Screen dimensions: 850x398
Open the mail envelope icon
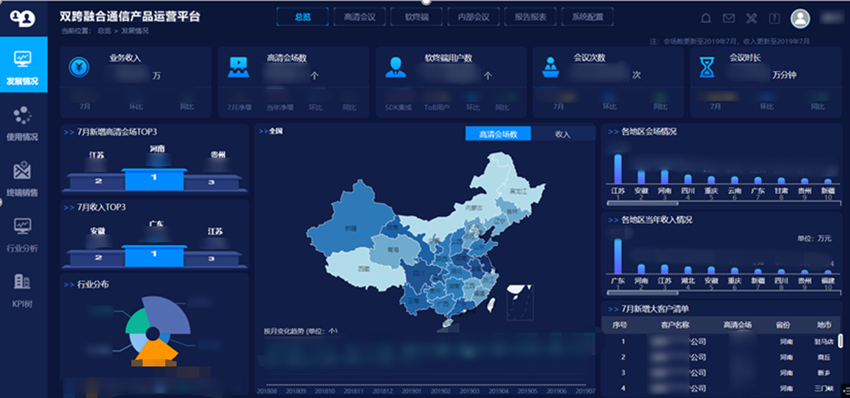click(x=729, y=18)
